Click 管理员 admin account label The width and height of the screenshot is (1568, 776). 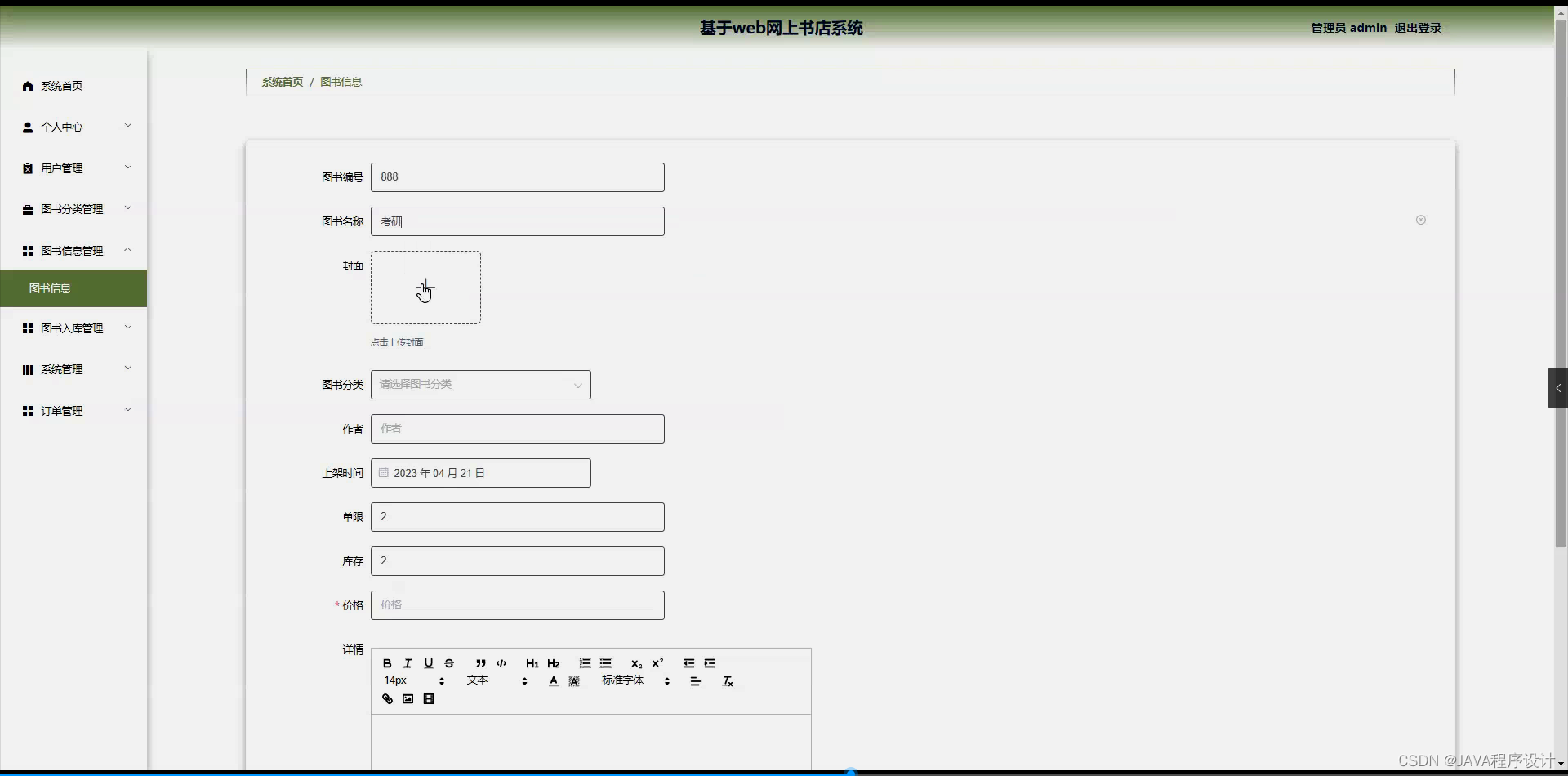pyautogui.click(x=1348, y=28)
